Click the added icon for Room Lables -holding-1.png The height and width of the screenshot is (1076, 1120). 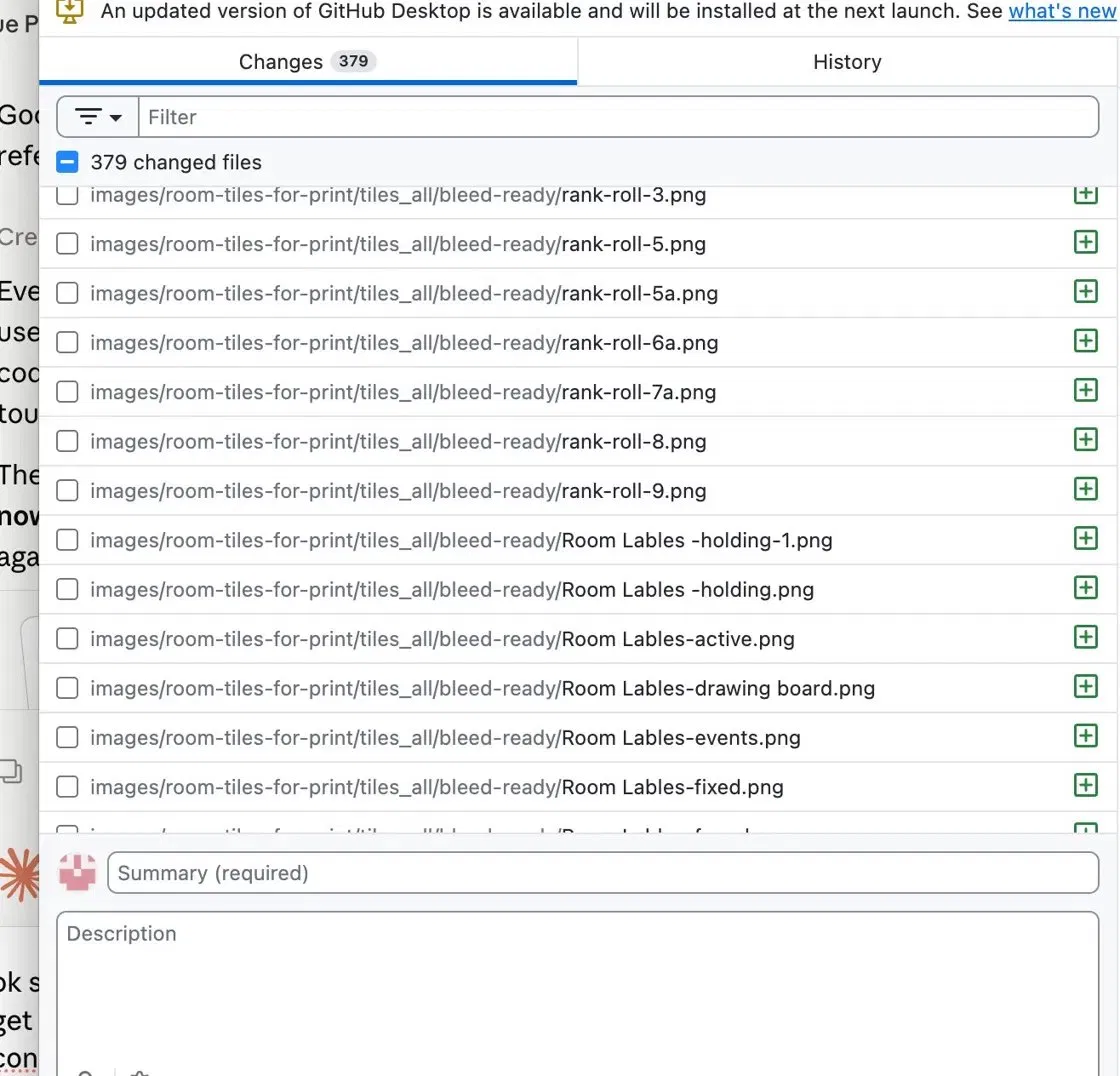[1086, 538]
